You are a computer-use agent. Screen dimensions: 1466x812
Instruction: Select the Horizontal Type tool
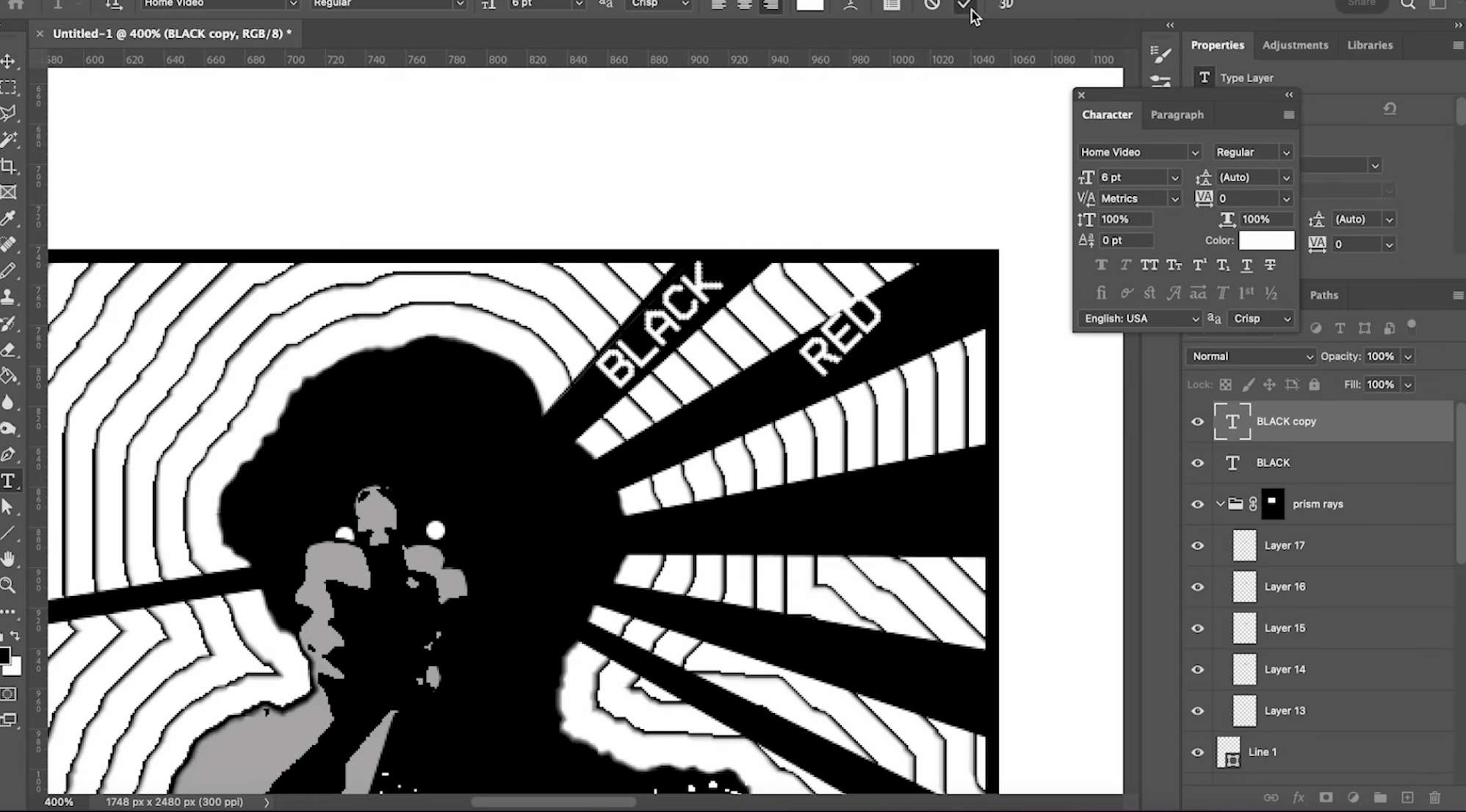click(x=9, y=481)
